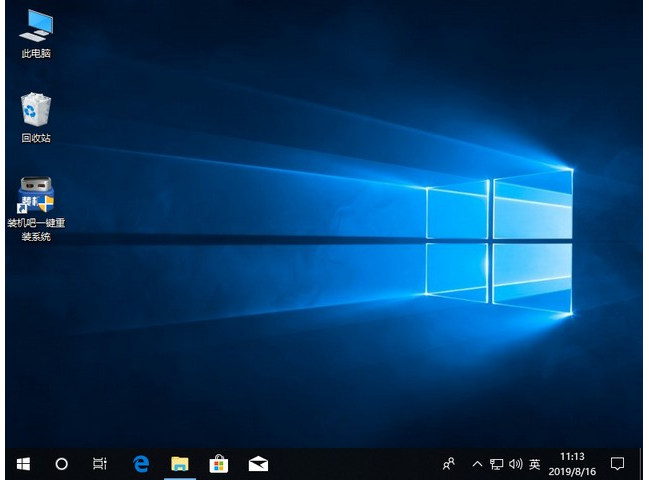Open Microsoft Store from the taskbar
Image resolution: width=649 pixels, height=486 pixels.
(218, 464)
